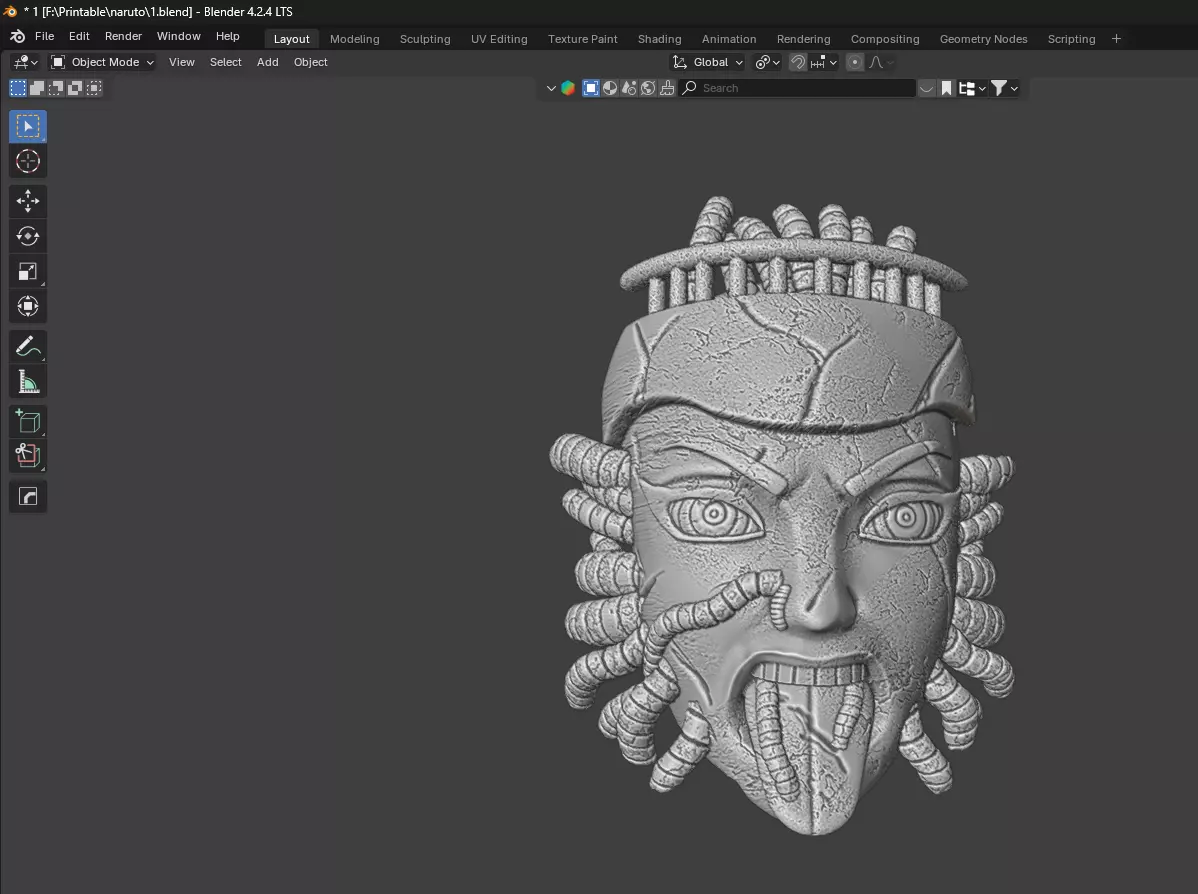The height and width of the screenshot is (894, 1198).
Task: Select the Annotate pencil tool
Action: [28, 346]
